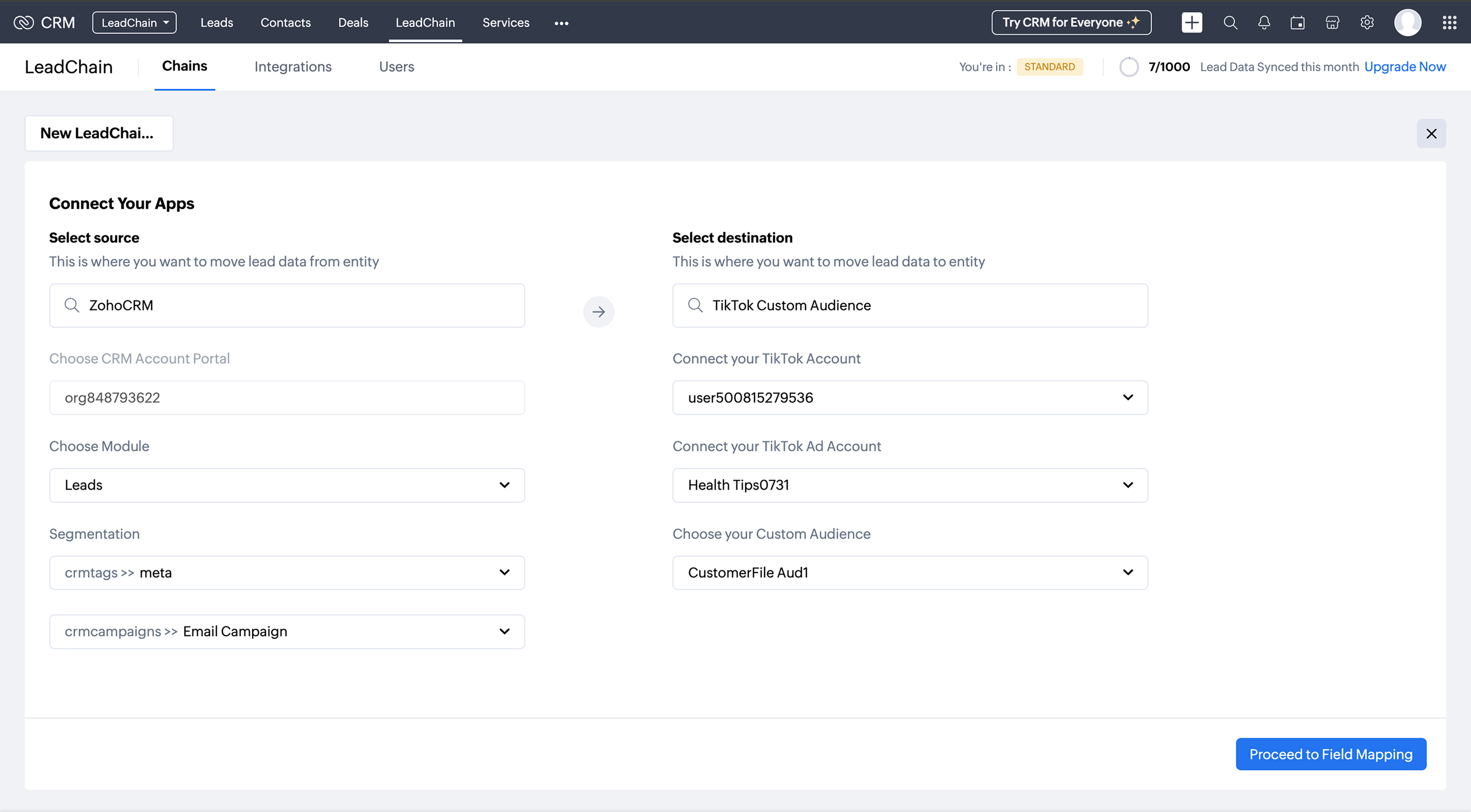The image size is (1471, 812).
Task: Click the TikTok Custom Audience destination field
Action: (x=910, y=305)
